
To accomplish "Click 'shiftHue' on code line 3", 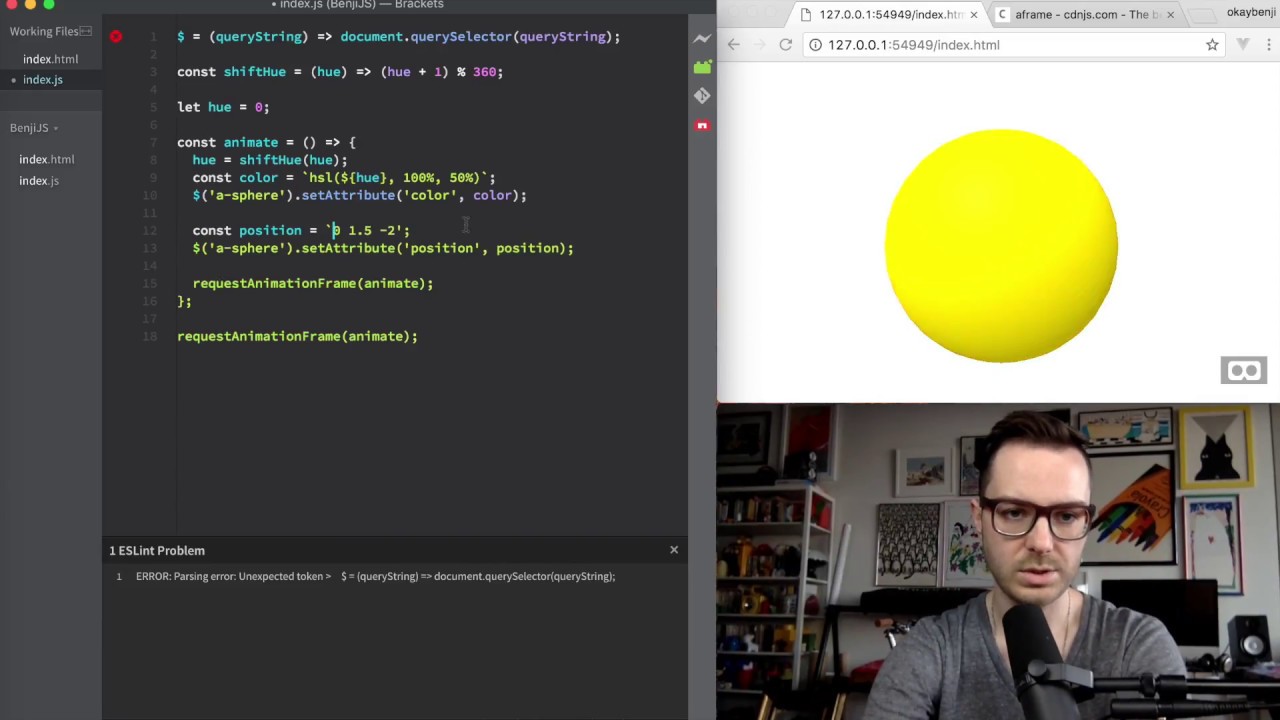I will click(x=254, y=72).
